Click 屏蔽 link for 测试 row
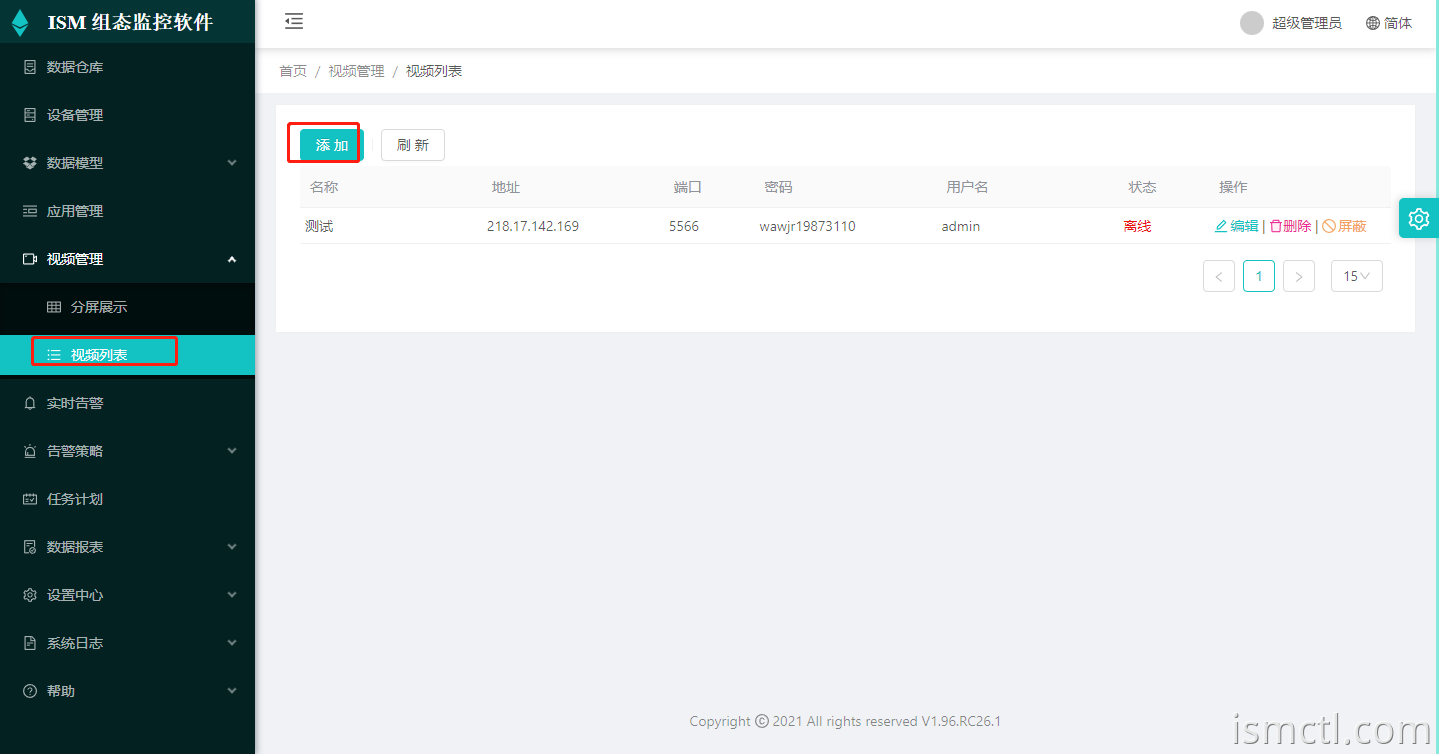 pos(1345,226)
